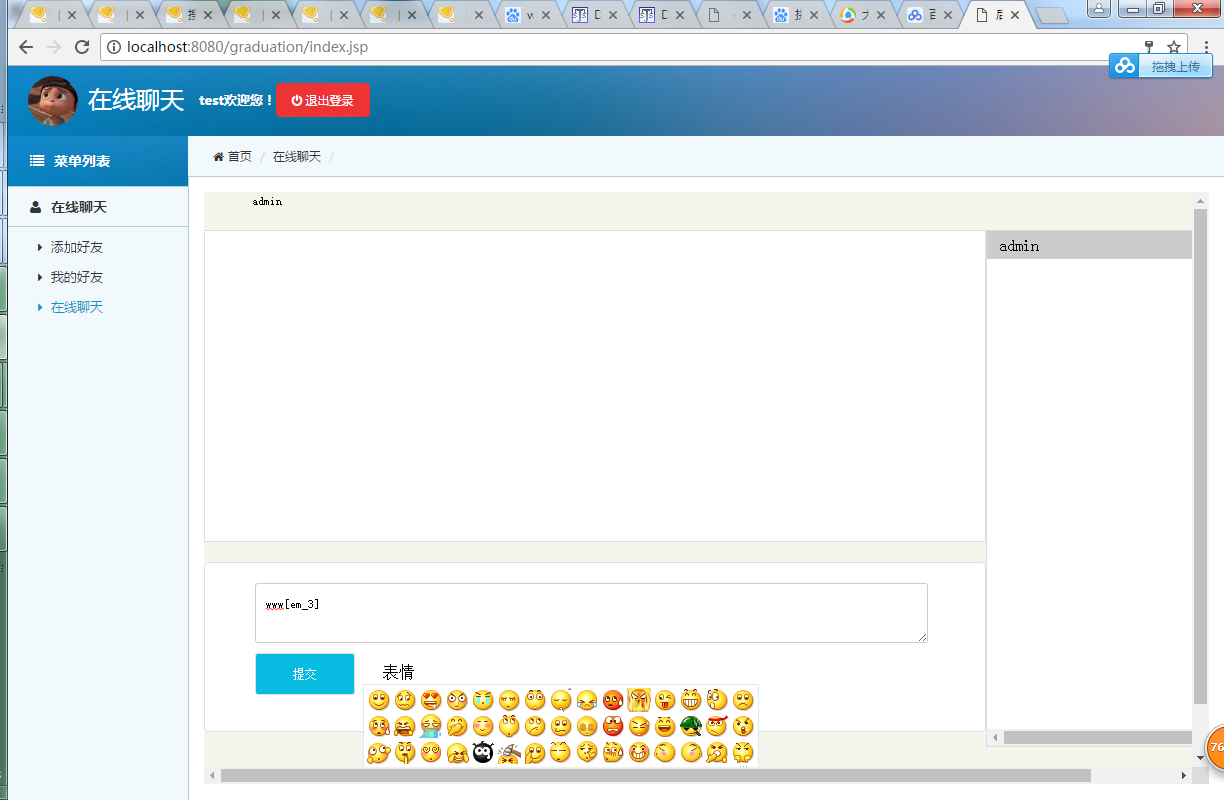Insert the open-mouth laughing emoticon
The width and height of the screenshot is (1224, 800).
665,726
